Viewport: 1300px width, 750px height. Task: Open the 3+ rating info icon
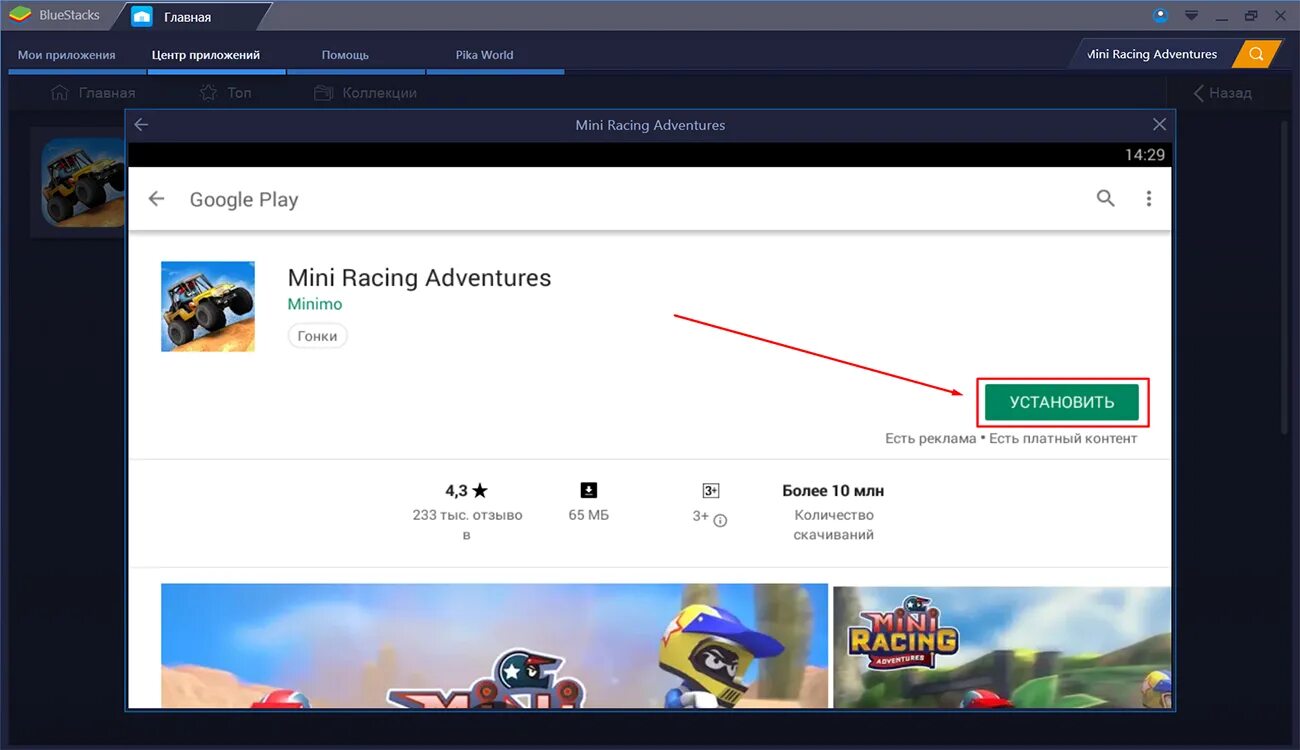click(720, 520)
